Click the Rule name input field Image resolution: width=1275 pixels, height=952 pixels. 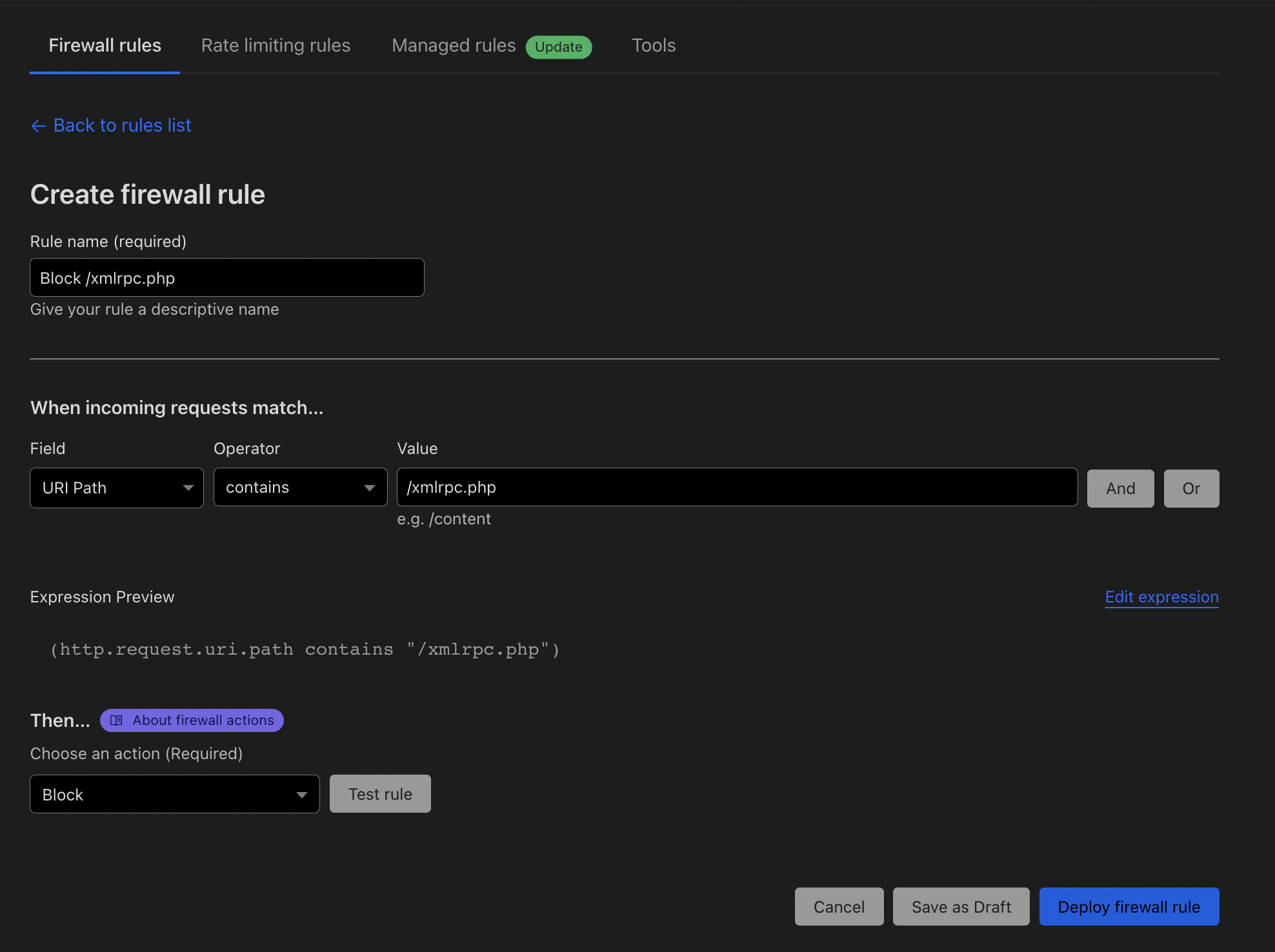click(226, 278)
